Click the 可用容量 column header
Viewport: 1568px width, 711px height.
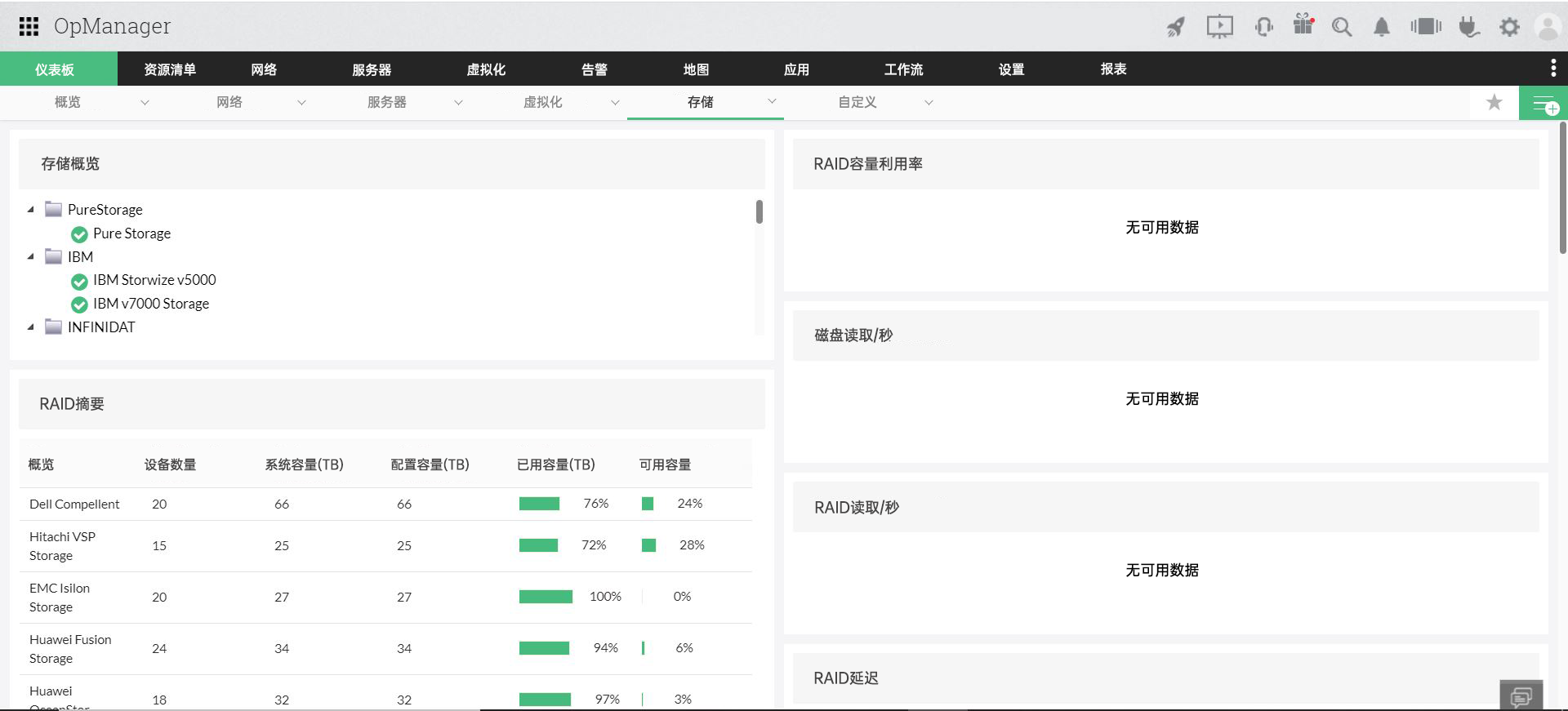coord(665,464)
